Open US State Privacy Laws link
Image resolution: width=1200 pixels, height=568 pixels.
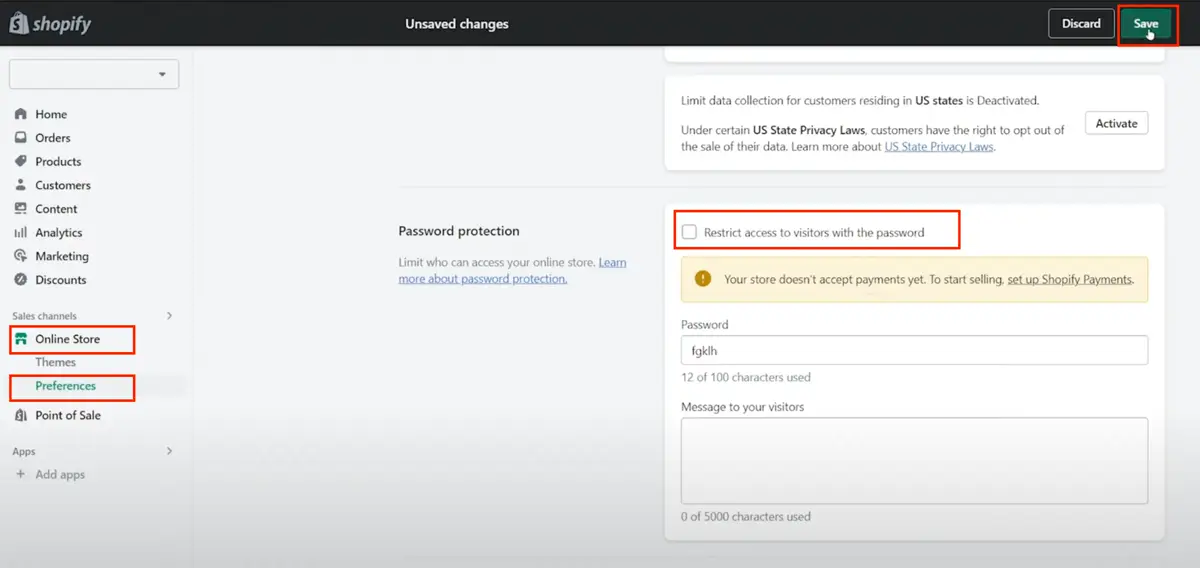(939, 146)
